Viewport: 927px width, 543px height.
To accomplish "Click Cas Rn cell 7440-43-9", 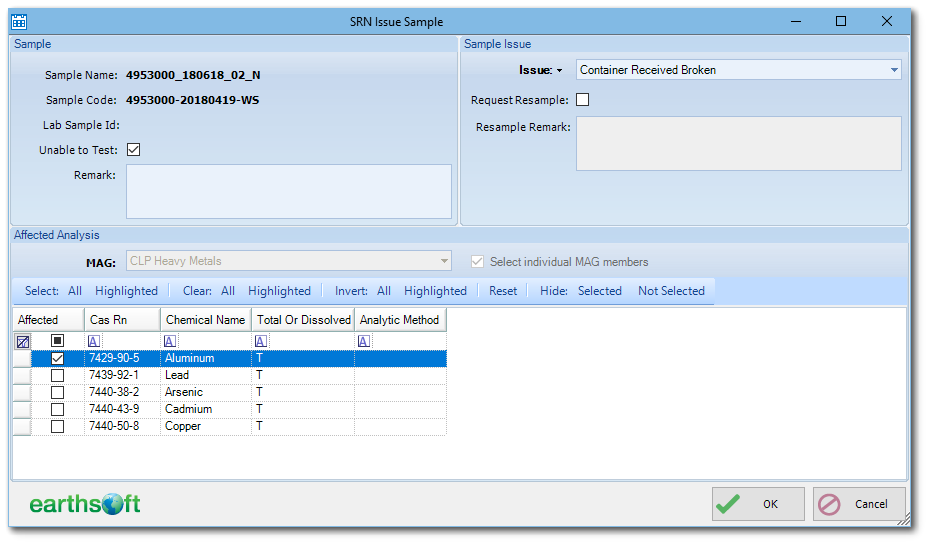I will click(122, 409).
